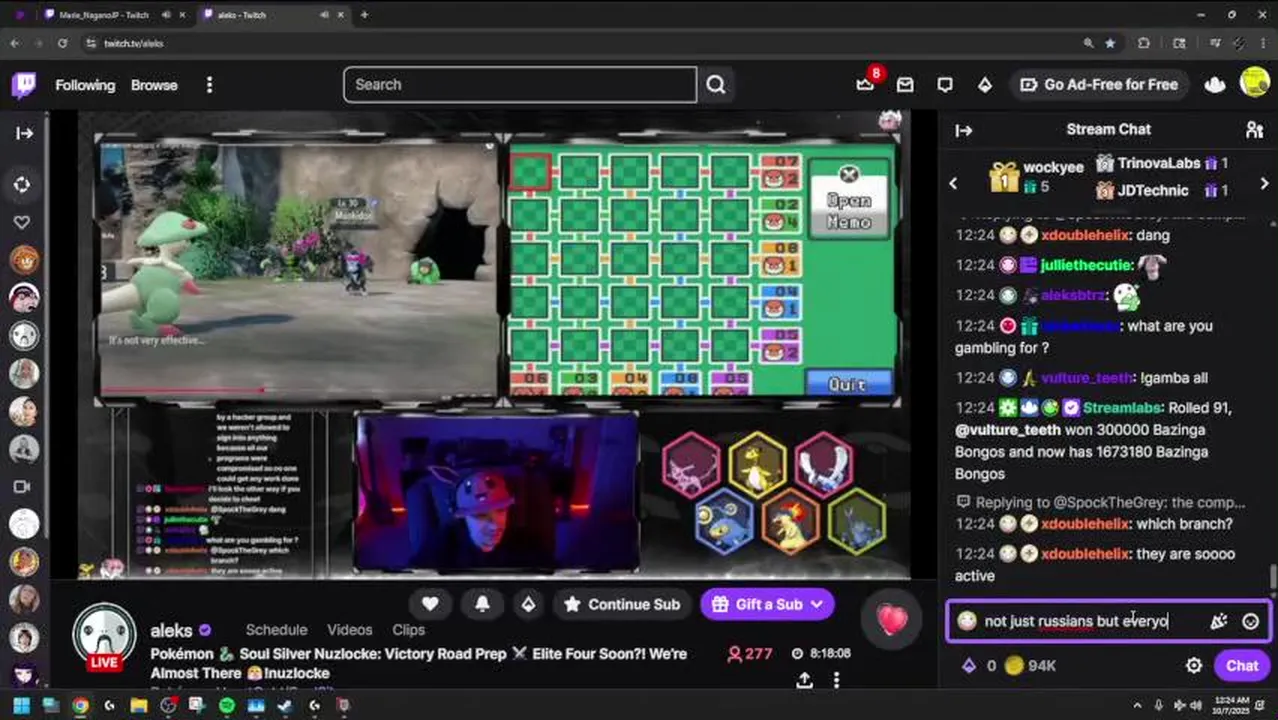Image resolution: width=1278 pixels, height=720 pixels.
Task: Open a new browser tab
Action: pos(364,15)
